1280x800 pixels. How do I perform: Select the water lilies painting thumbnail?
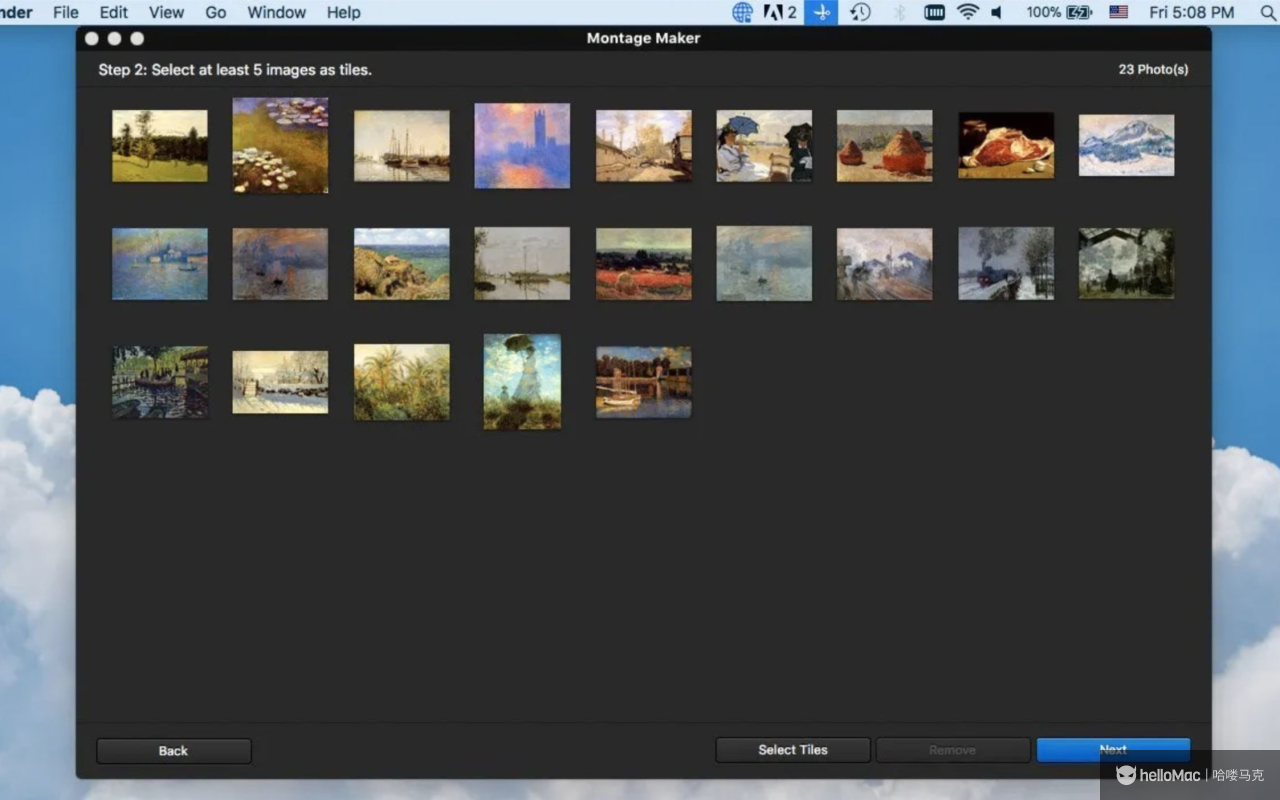click(x=280, y=145)
